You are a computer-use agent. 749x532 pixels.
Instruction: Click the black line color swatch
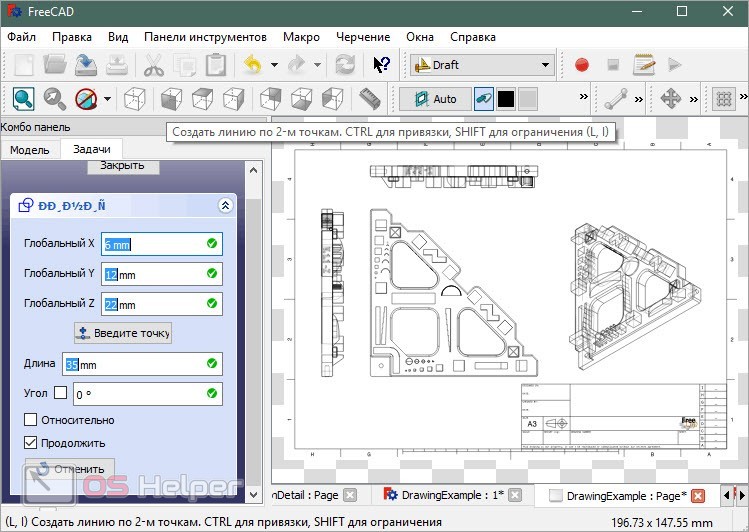(506, 99)
